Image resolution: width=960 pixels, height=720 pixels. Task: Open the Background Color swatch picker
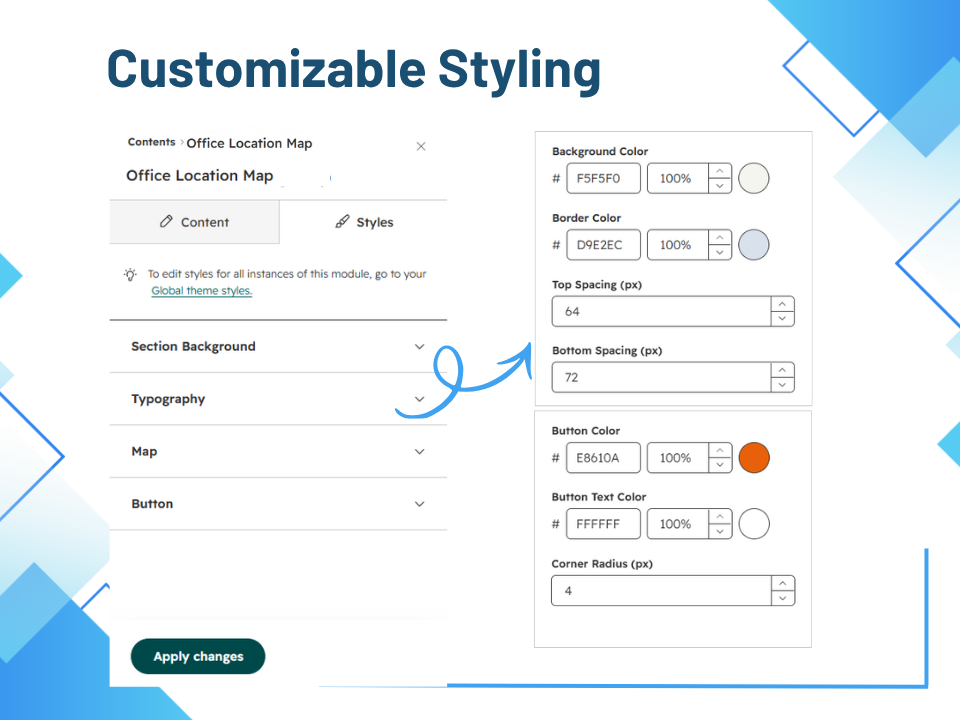tap(754, 178)
